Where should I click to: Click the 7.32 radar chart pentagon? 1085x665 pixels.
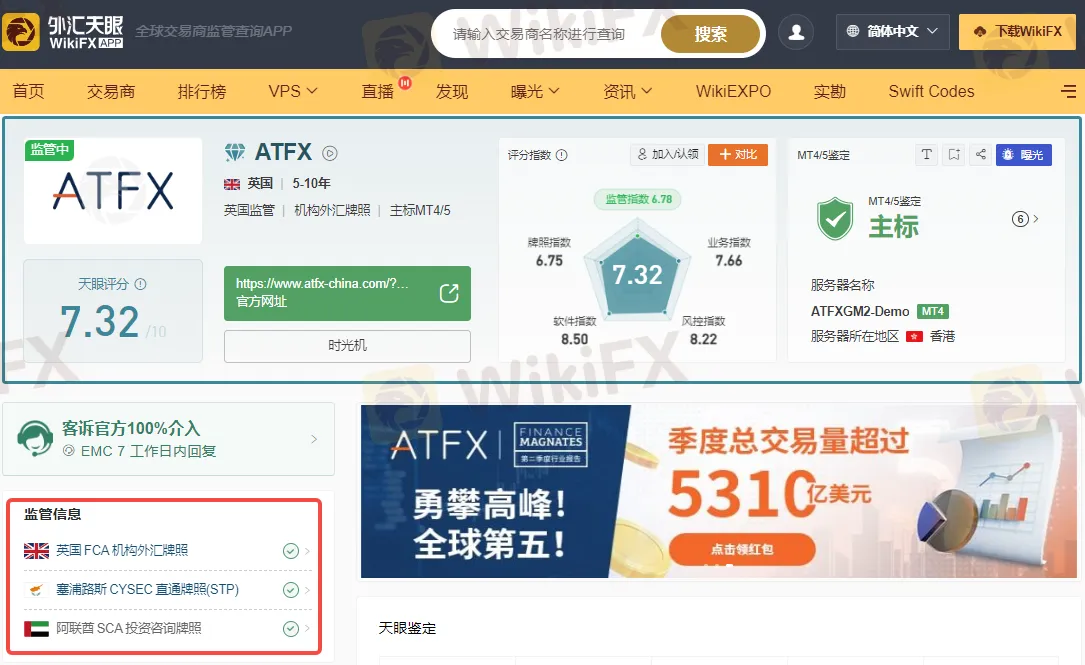[x=637, y=273]
